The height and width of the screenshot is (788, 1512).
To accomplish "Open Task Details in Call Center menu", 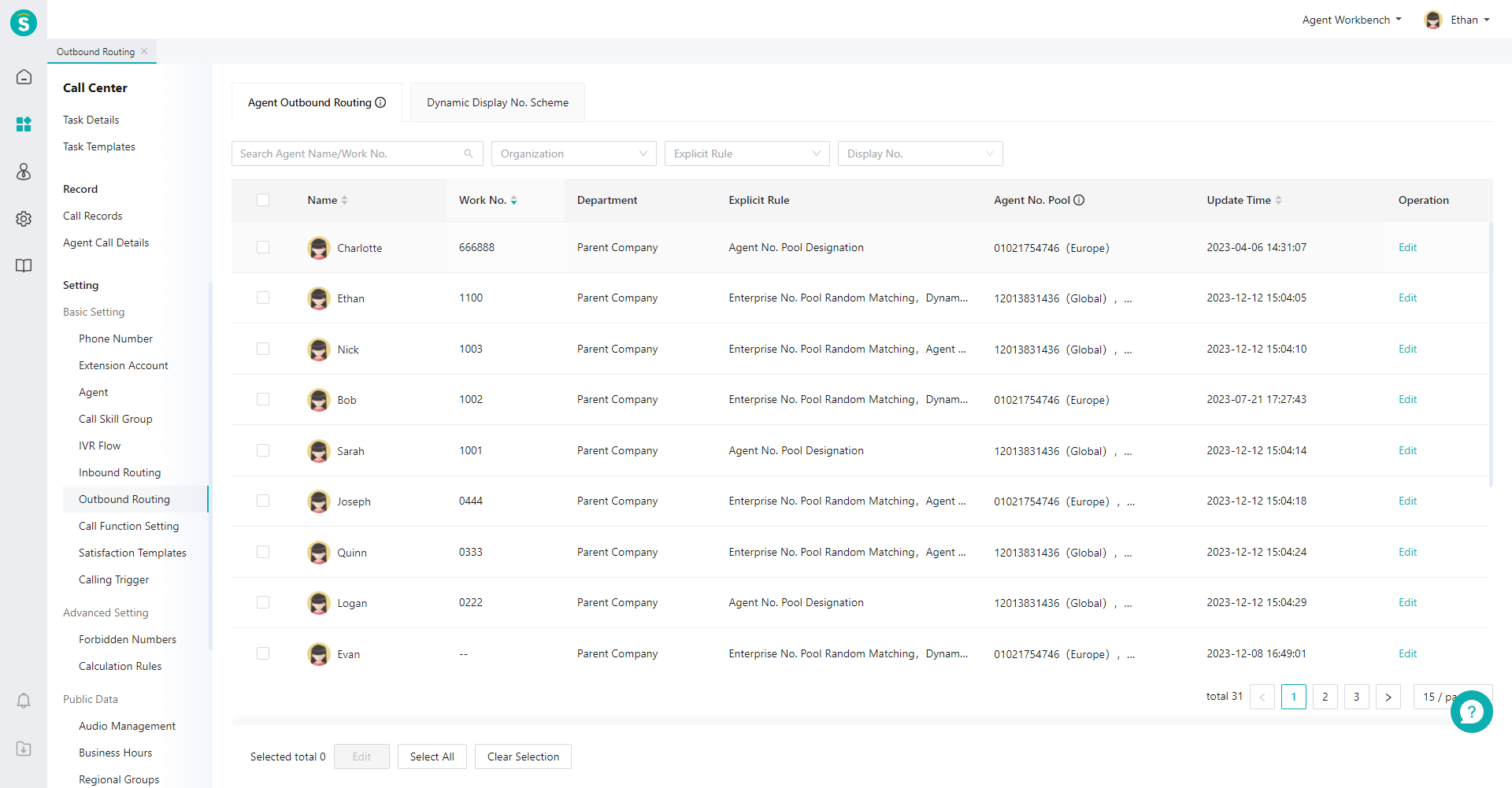I will [91, 120].
